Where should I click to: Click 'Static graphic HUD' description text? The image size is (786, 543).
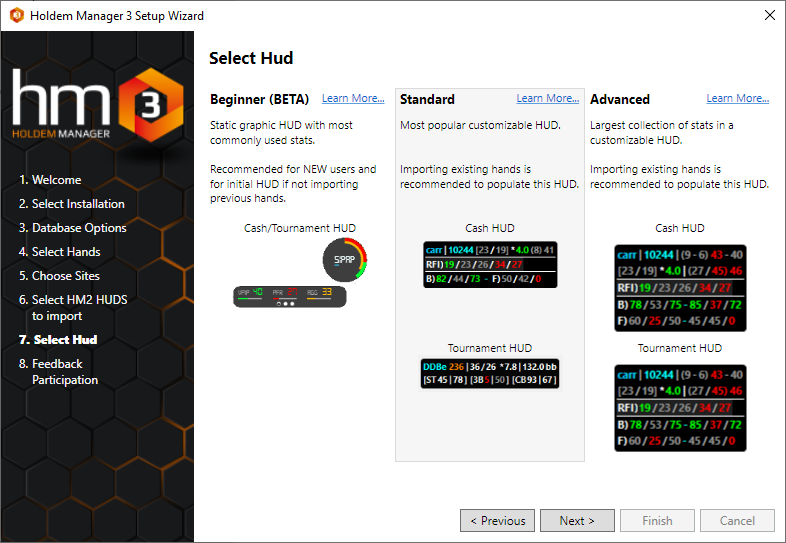(x=281, y=132)
